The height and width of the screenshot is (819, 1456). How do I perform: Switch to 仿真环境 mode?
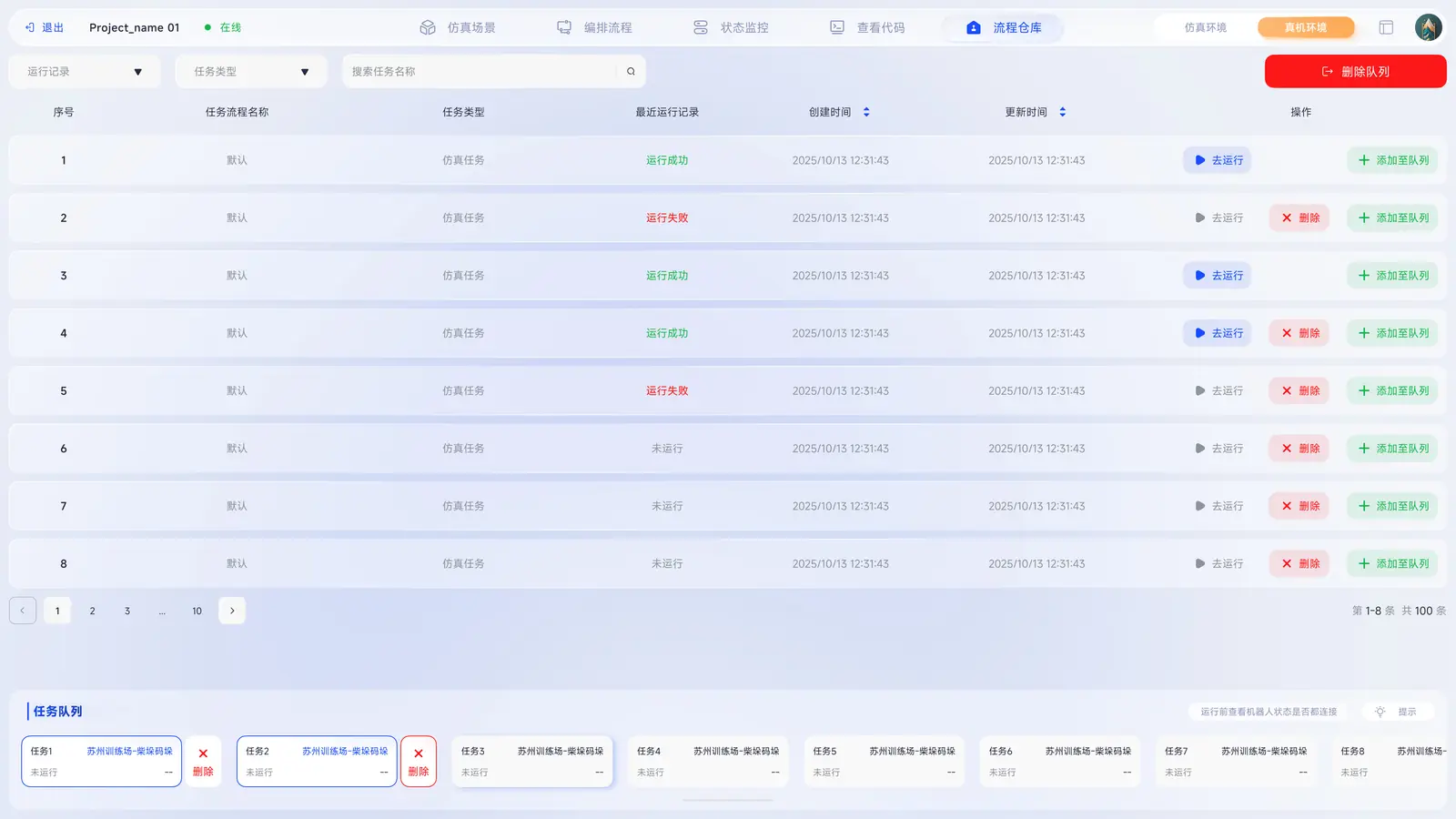pos(1205,27)
